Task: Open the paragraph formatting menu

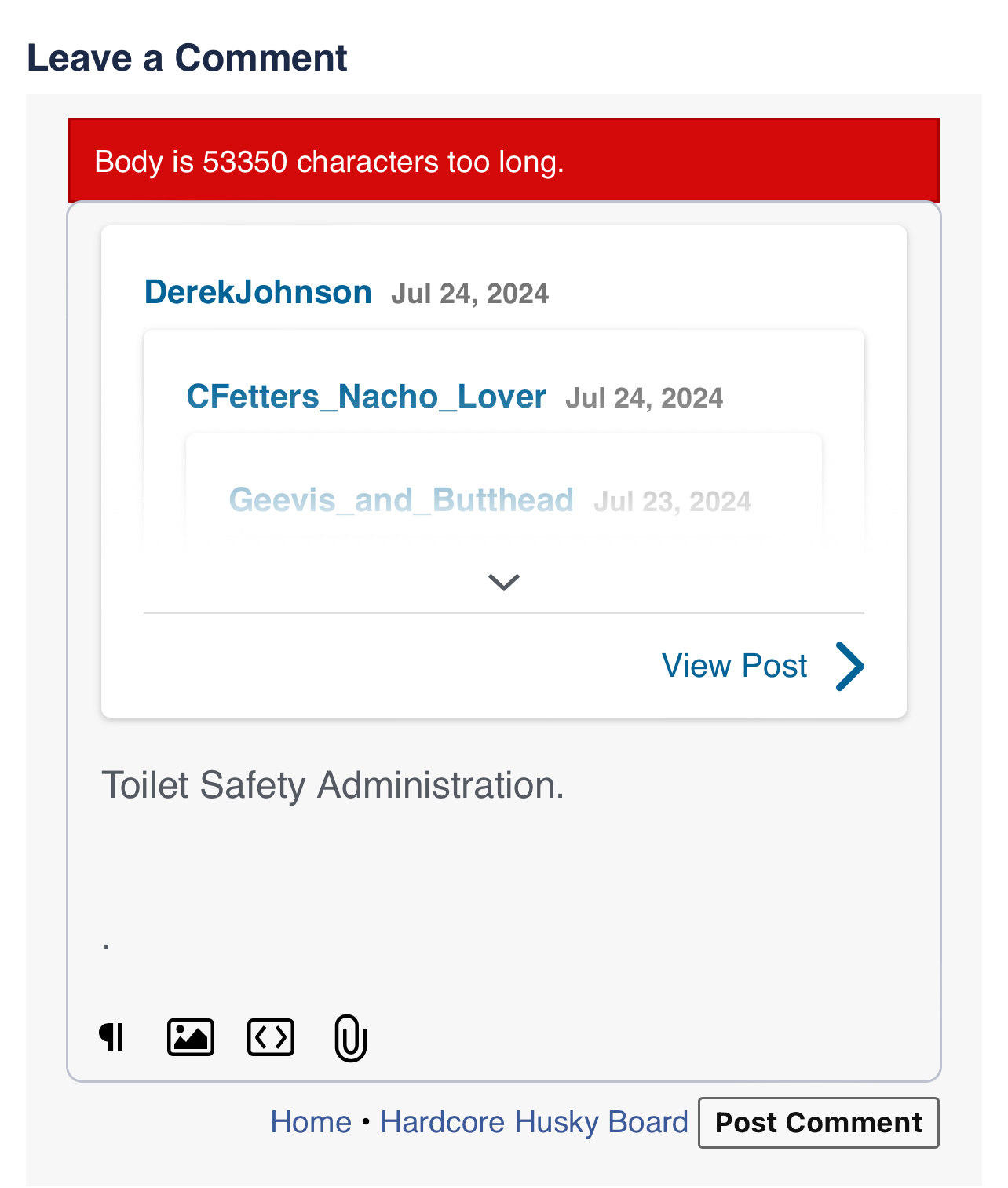Action: [112, 1037]
